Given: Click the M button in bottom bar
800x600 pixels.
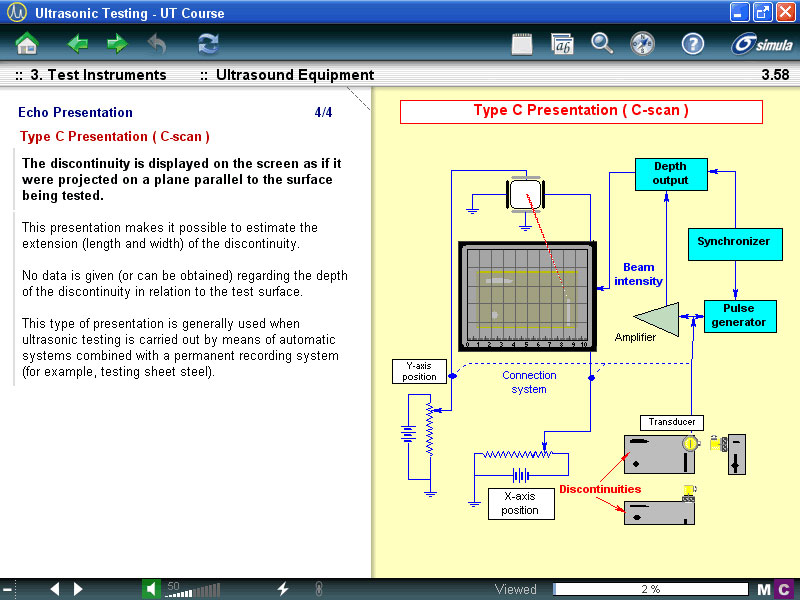Looking at the screenshot, I should tap(764, 590).
